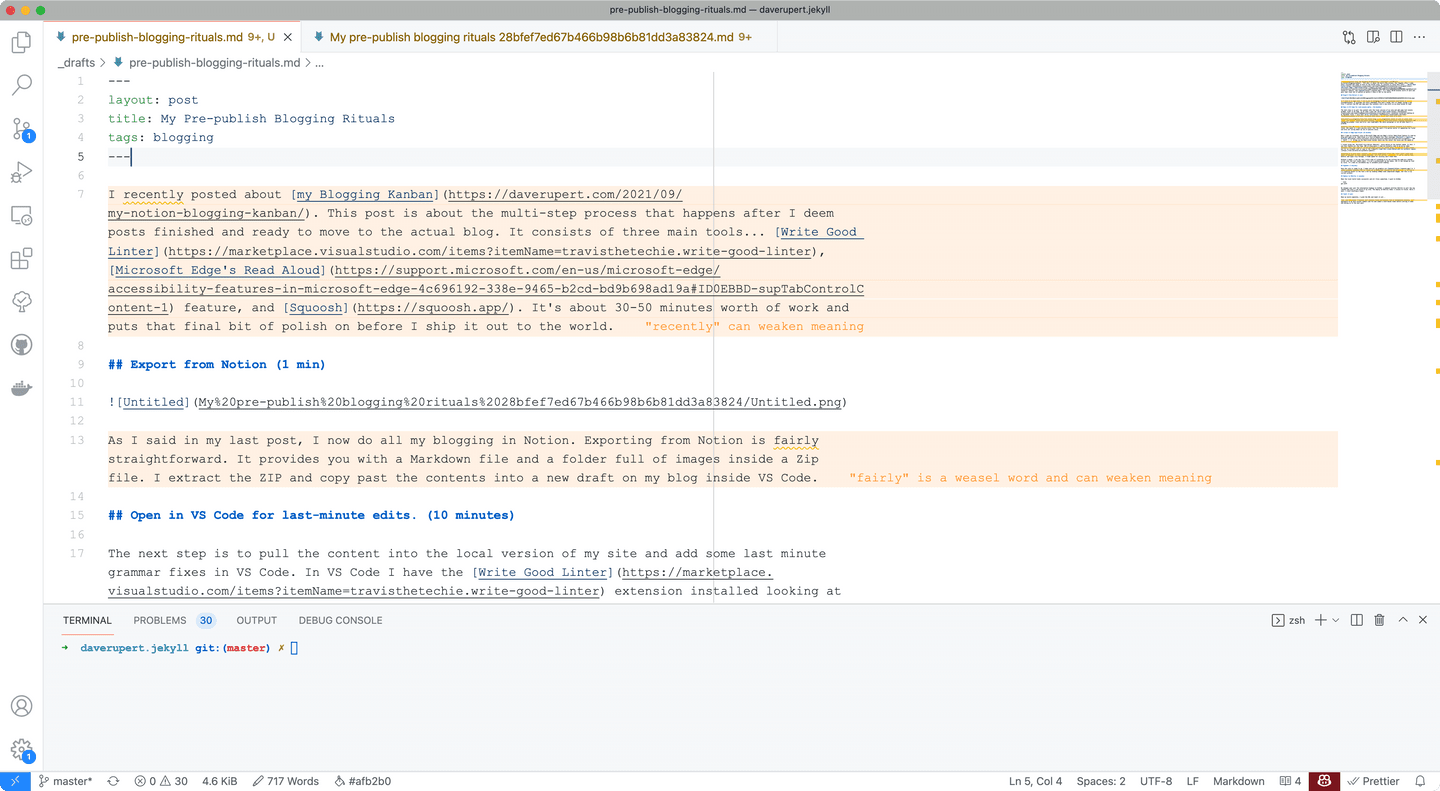This screenshot has height=791, width=1440.
Task: Click the editor minimap
Action: click(x=1383, y=137)
